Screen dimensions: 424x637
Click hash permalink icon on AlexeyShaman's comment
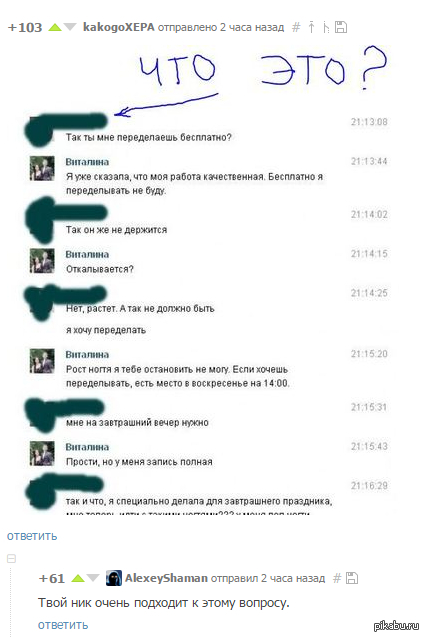pyautogui.click(x=337, y=578)
